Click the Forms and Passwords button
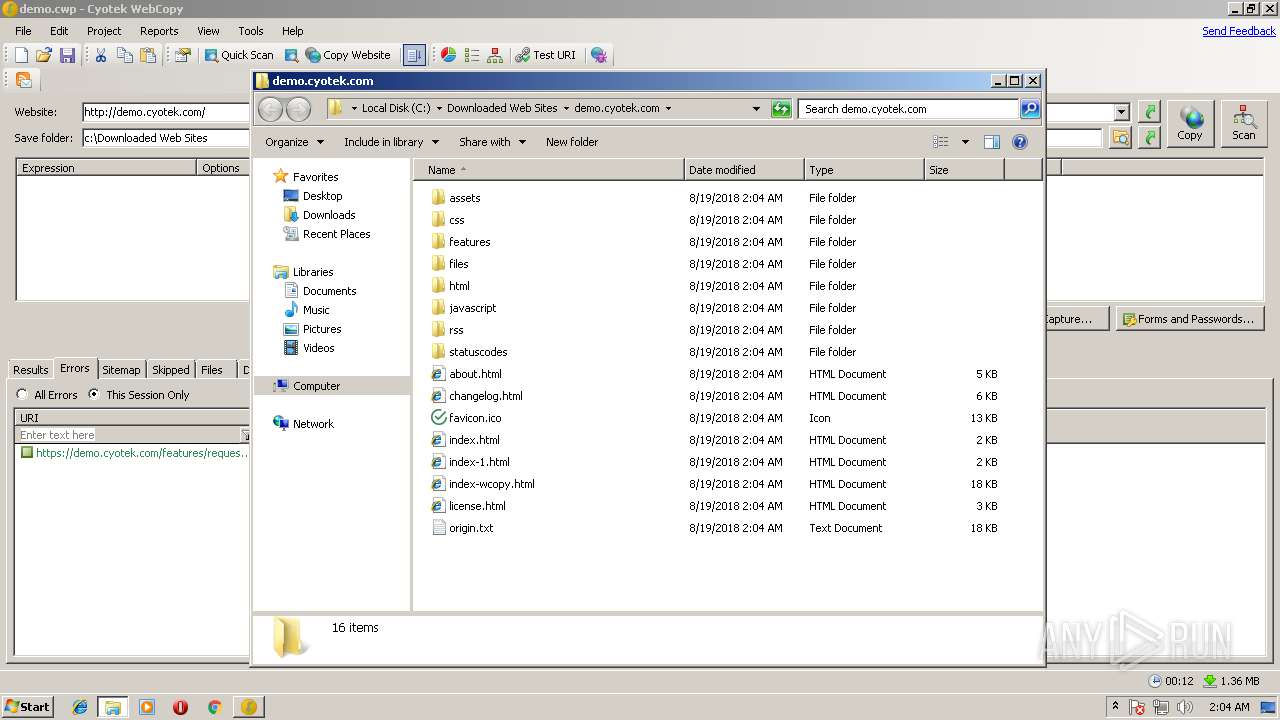 (x=1190, y=319)
